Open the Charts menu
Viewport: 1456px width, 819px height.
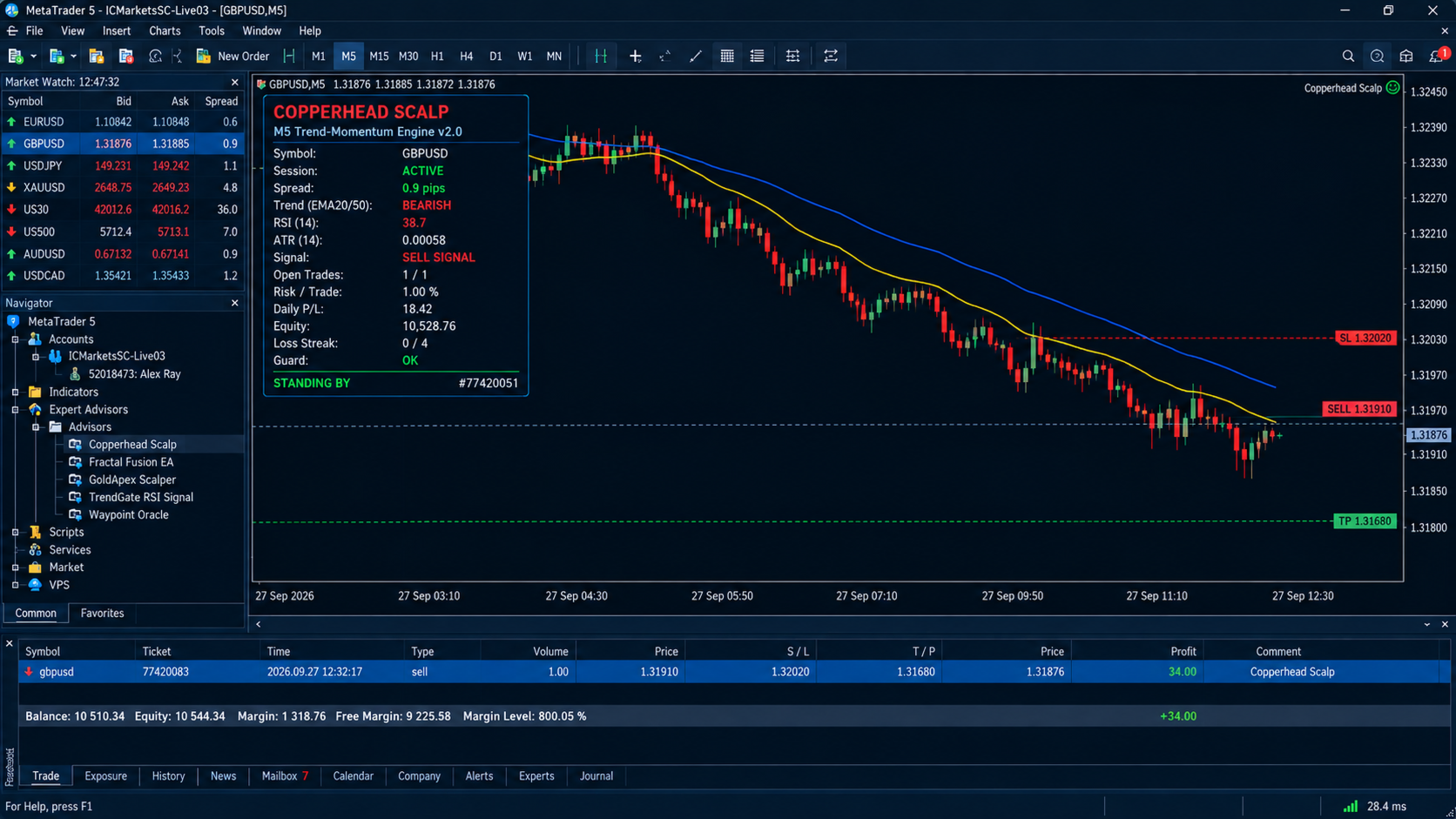[165, 30]
